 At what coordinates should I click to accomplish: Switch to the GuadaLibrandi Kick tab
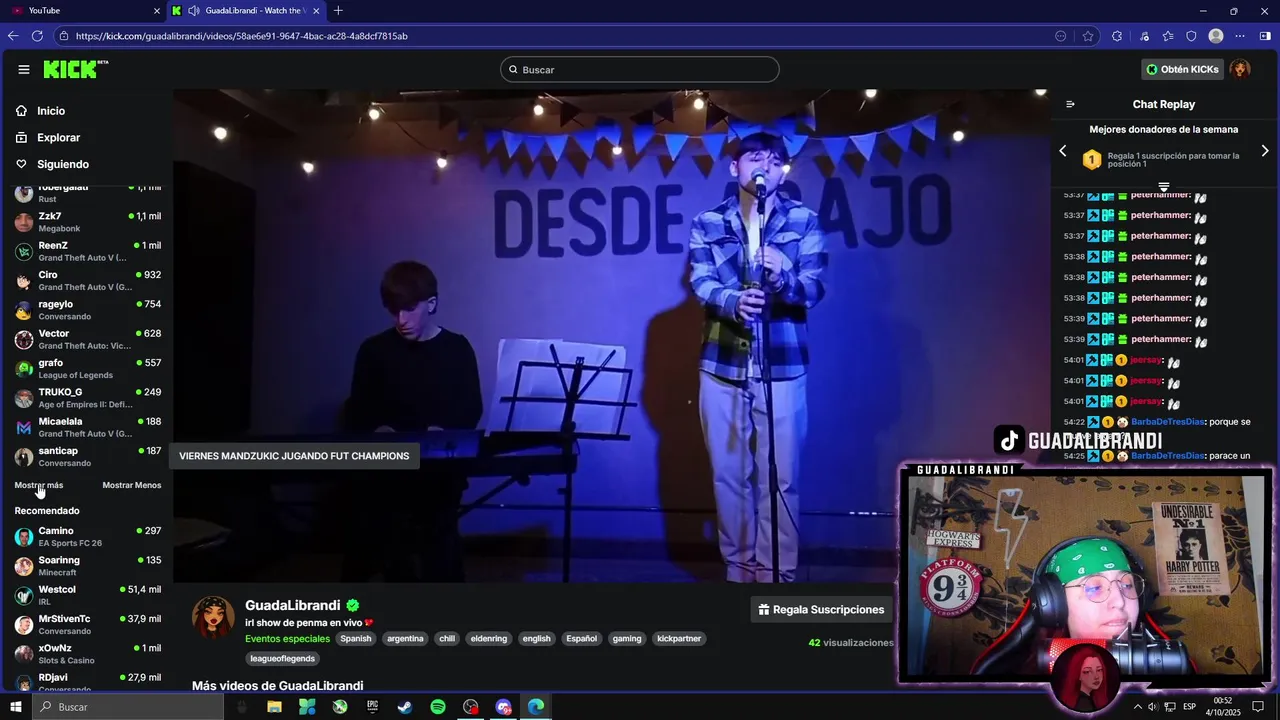244,10
